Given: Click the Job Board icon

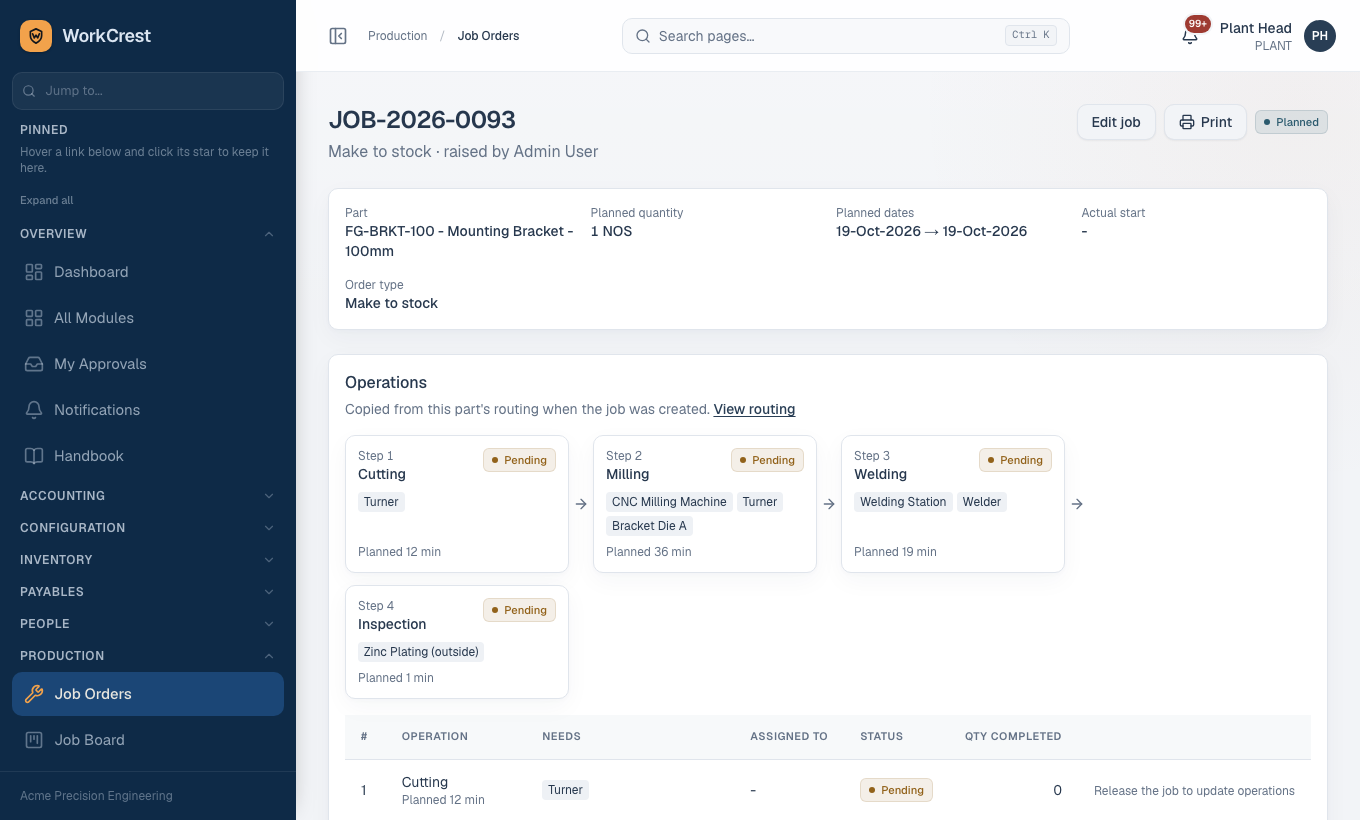Looking at the screenshot, I should click(34, 740).
